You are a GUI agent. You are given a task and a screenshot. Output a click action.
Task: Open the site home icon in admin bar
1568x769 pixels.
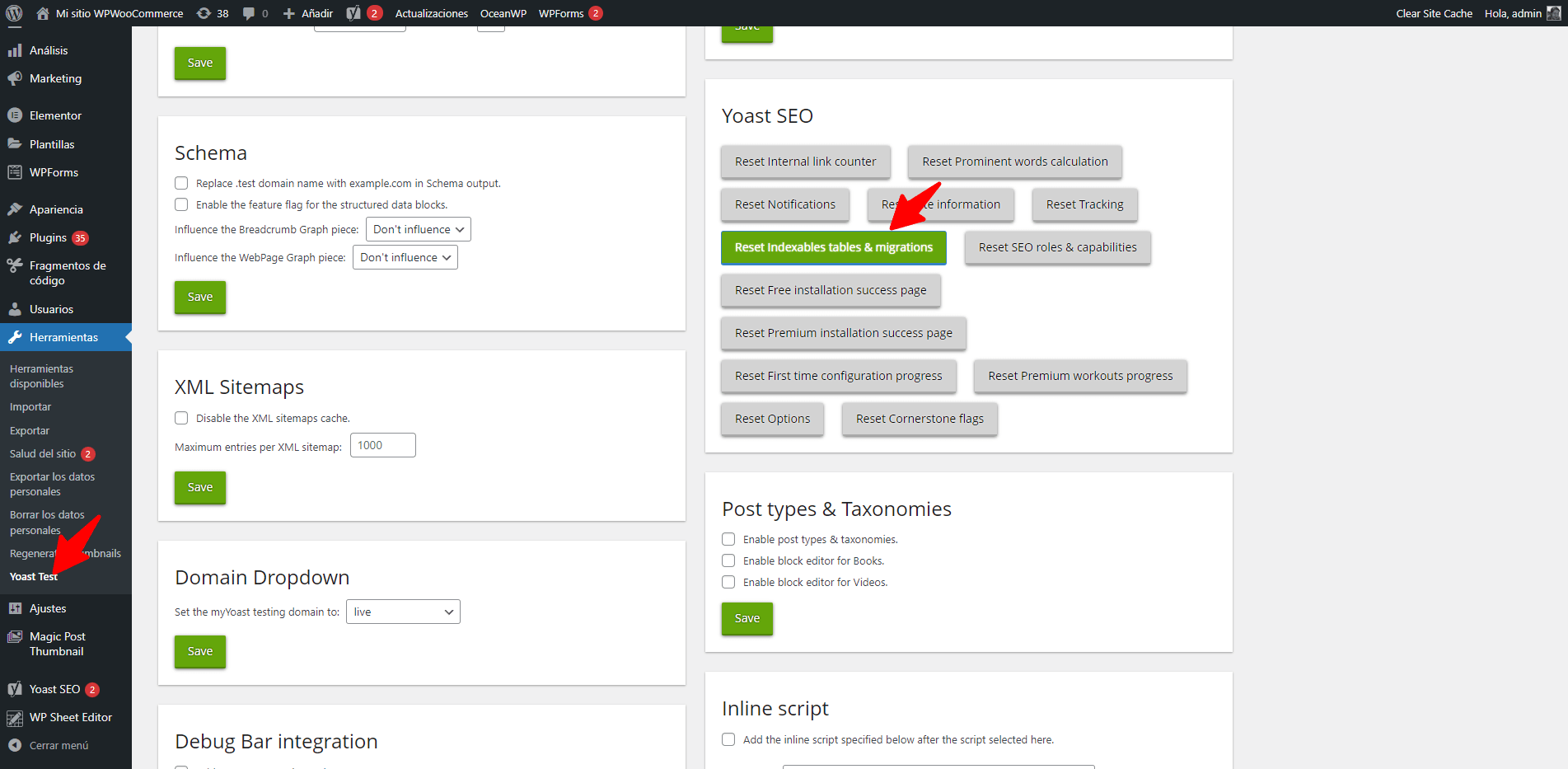(43, 13)
